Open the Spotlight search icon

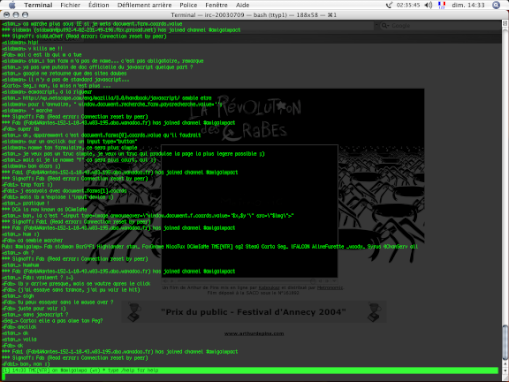click(496, 5)
